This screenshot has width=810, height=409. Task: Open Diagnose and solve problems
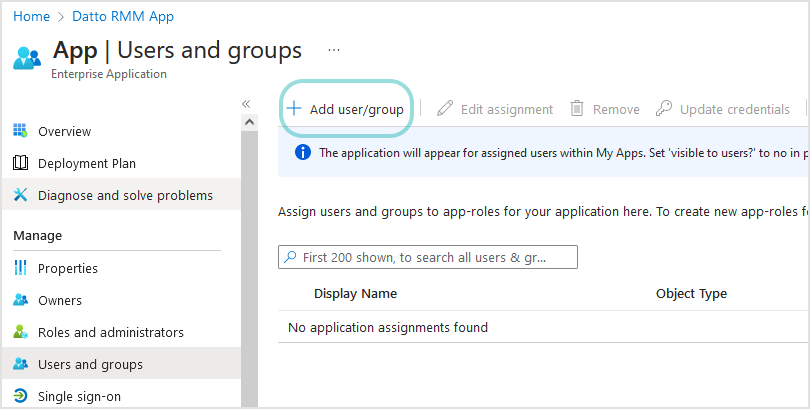(x=126, y=196)
